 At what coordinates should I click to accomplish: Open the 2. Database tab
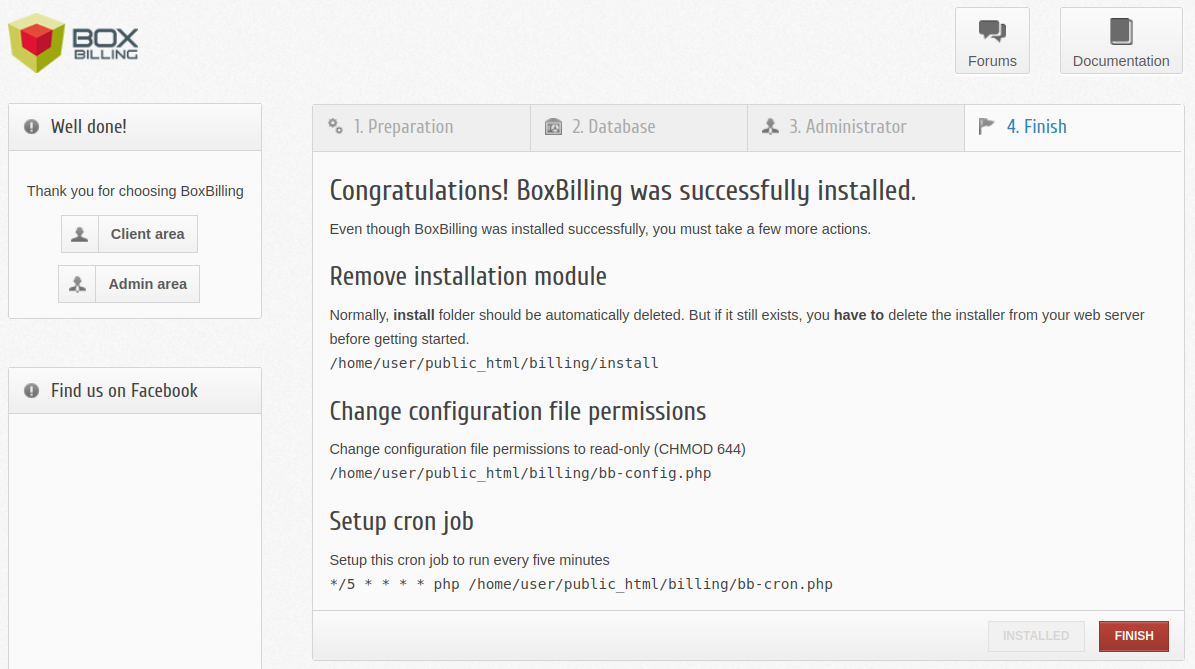coord(638,127)
